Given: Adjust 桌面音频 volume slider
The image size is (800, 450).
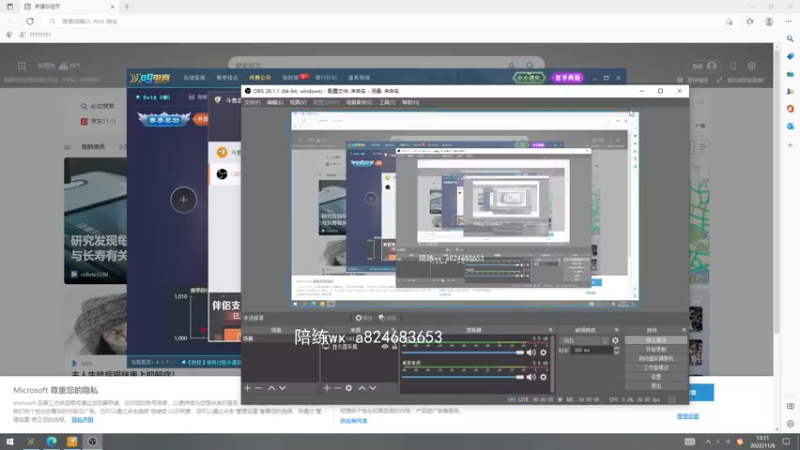Looking at the screenshot, I should 463,377.
